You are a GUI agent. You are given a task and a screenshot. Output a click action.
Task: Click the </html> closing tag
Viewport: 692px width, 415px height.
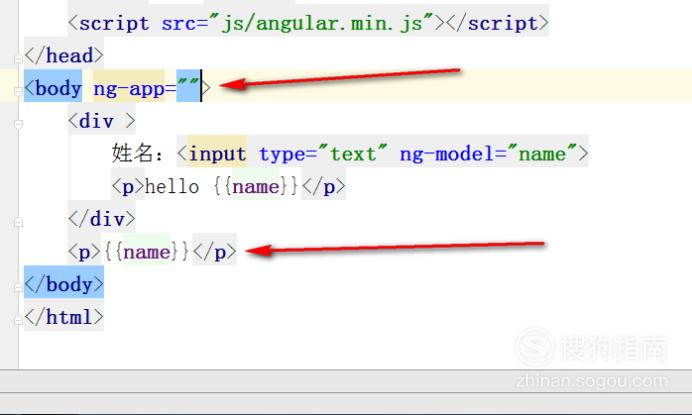[64, 317]
